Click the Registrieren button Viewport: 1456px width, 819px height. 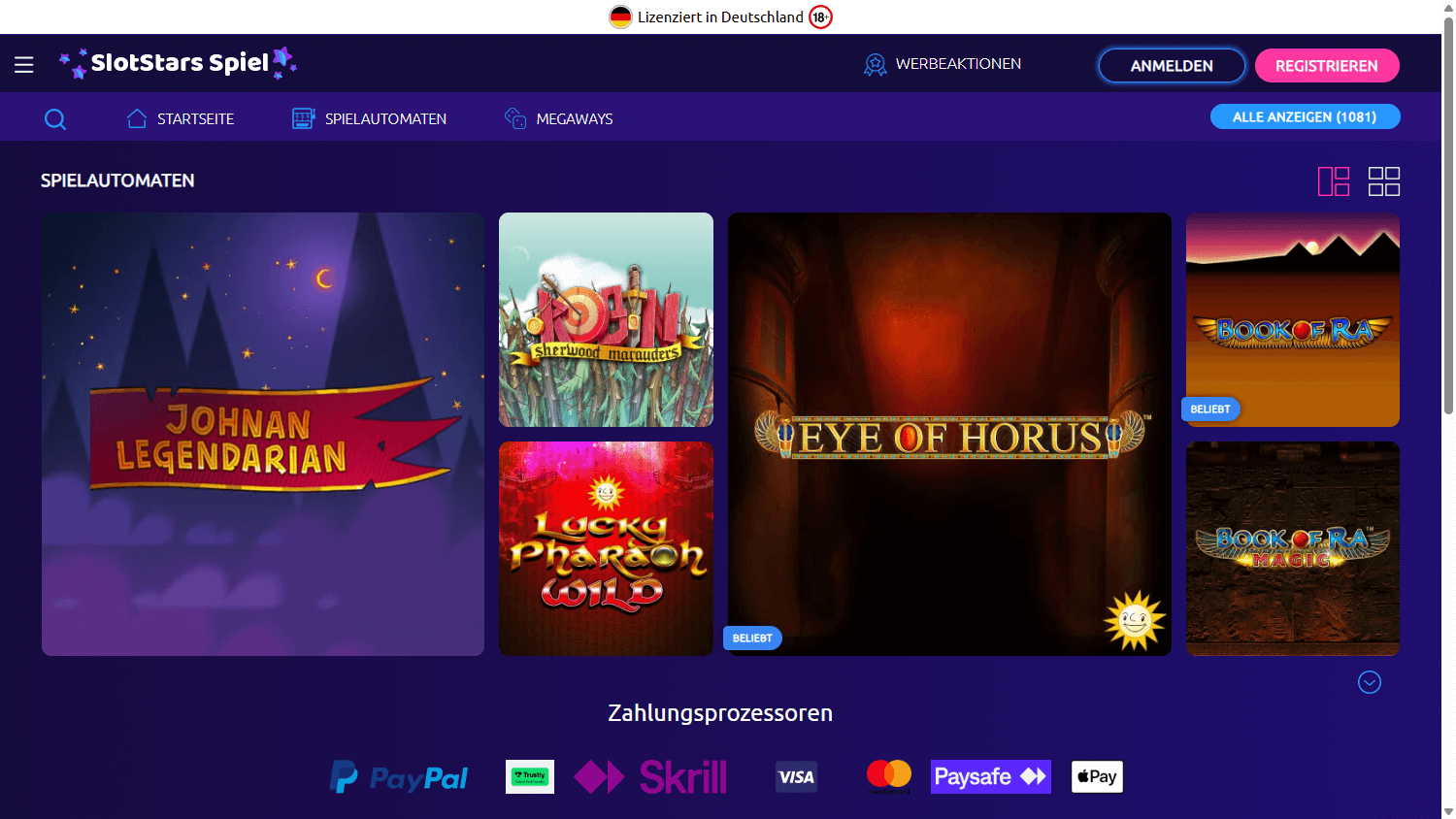point(1327,65)
